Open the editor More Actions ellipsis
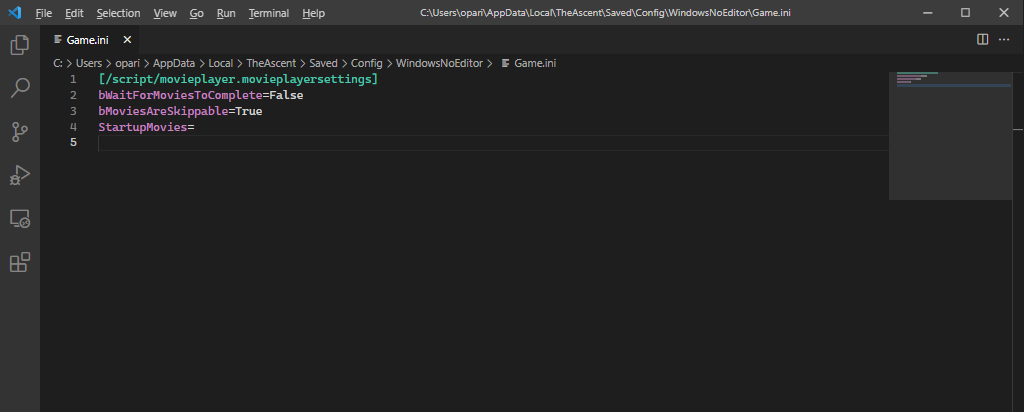 1004,39
